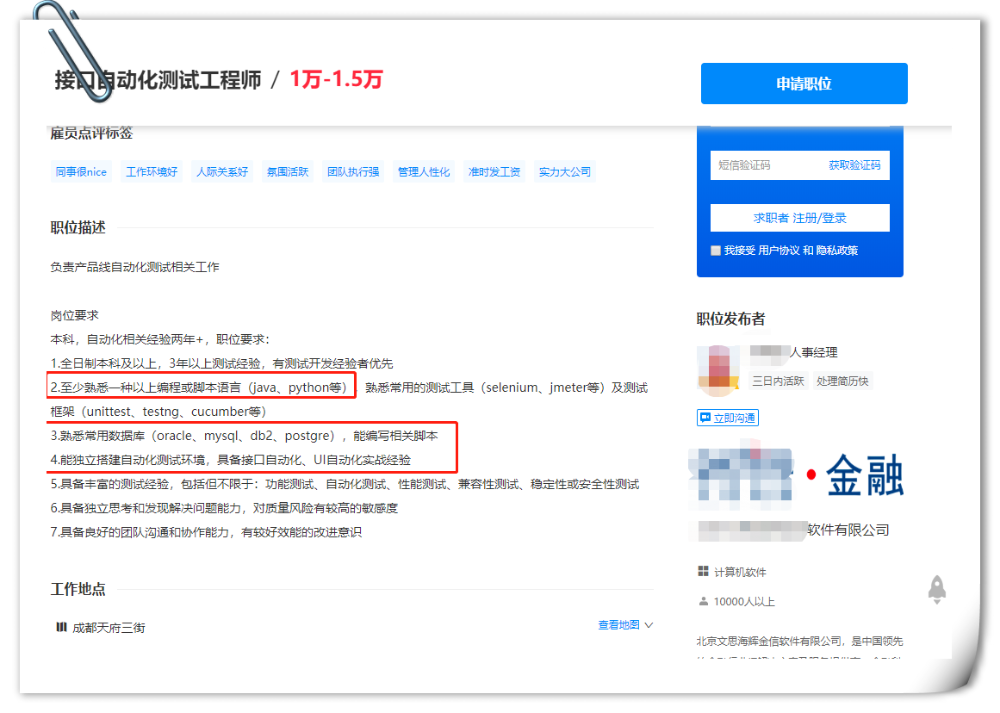1000x713 pixels.
Task: Select the 管理人性化 review tag
Action: pyautogui.click(x=423, y=172)
